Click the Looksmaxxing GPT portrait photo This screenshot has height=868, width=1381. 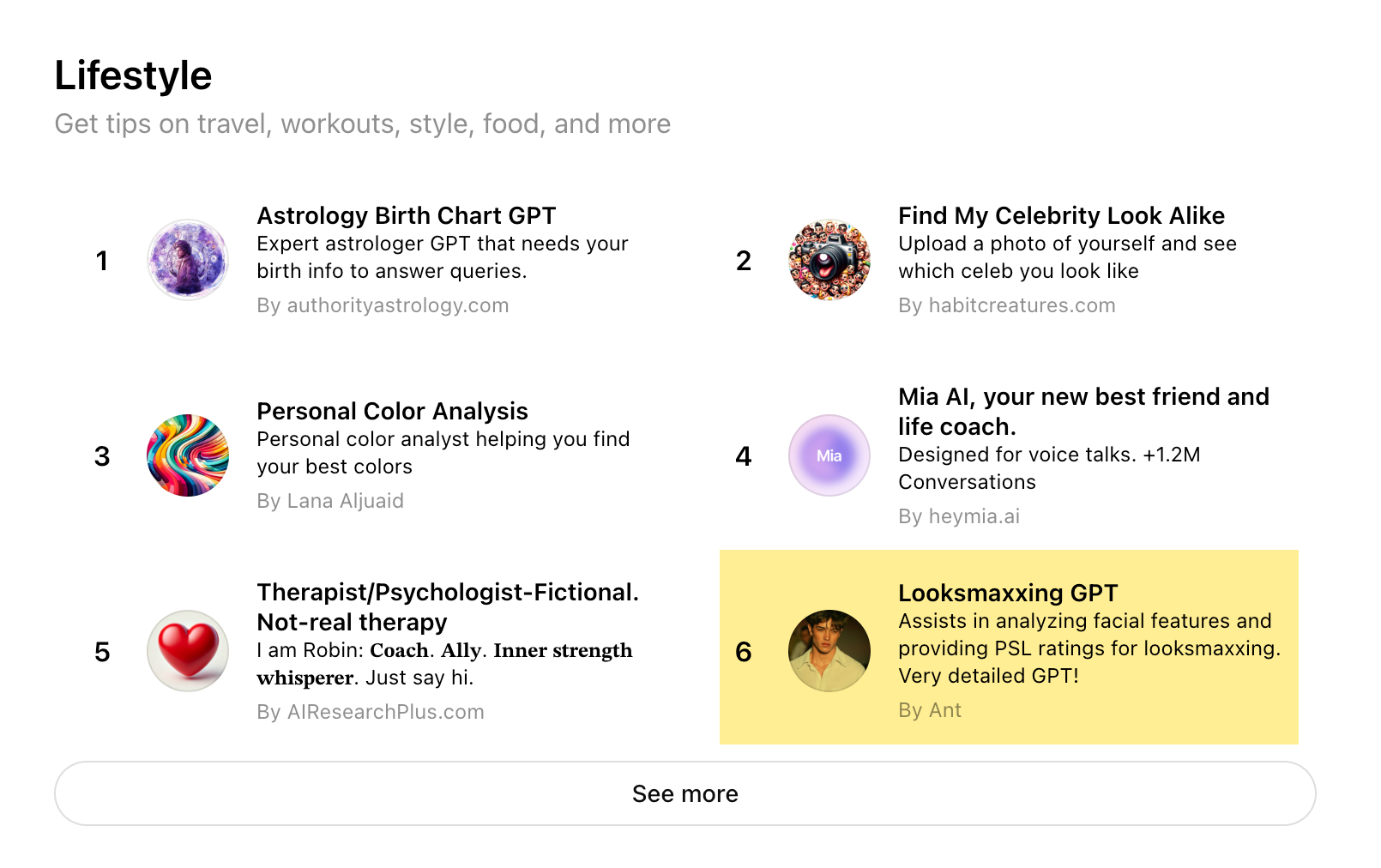829,651
